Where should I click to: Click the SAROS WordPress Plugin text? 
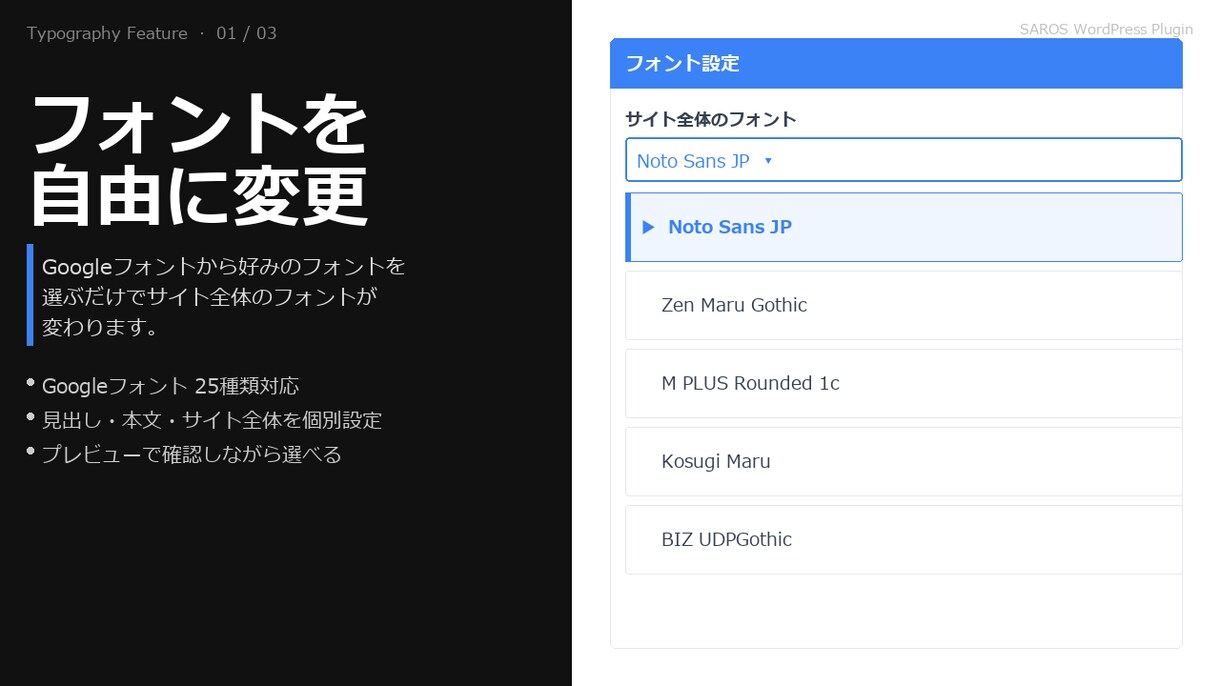pyautogui.click(x=1106, y=29)
